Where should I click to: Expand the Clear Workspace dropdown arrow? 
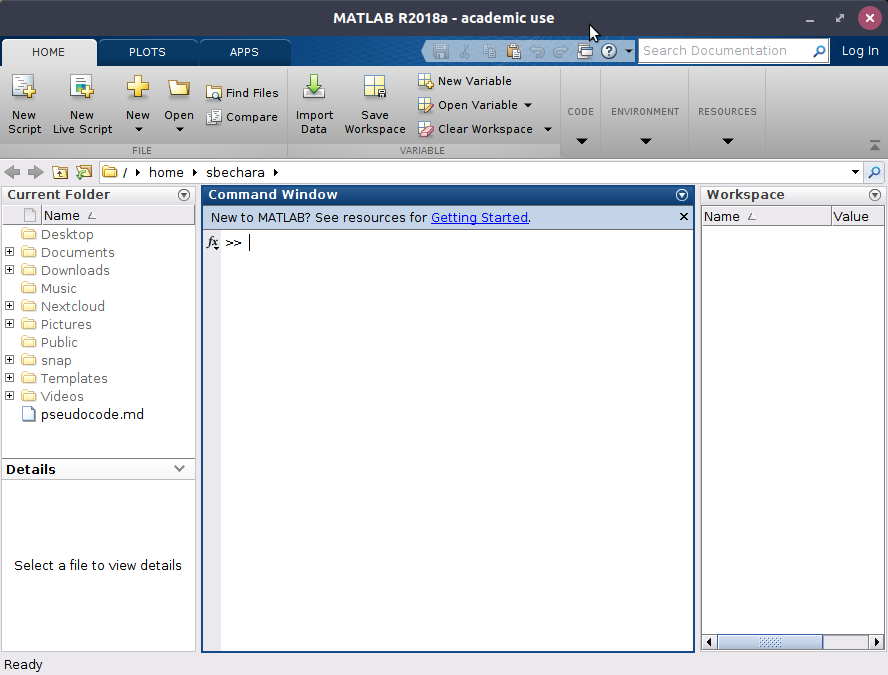click(548, 129)
